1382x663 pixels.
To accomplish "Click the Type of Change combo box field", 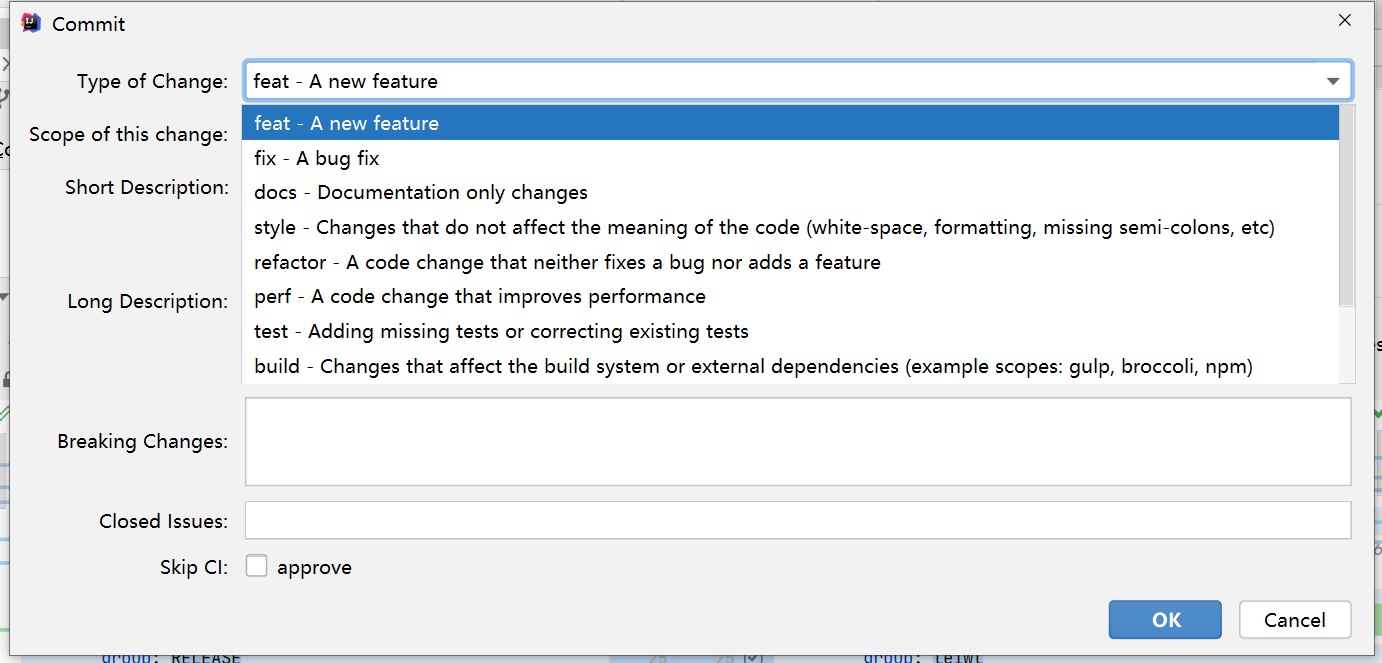I will (x=780, y=81).
